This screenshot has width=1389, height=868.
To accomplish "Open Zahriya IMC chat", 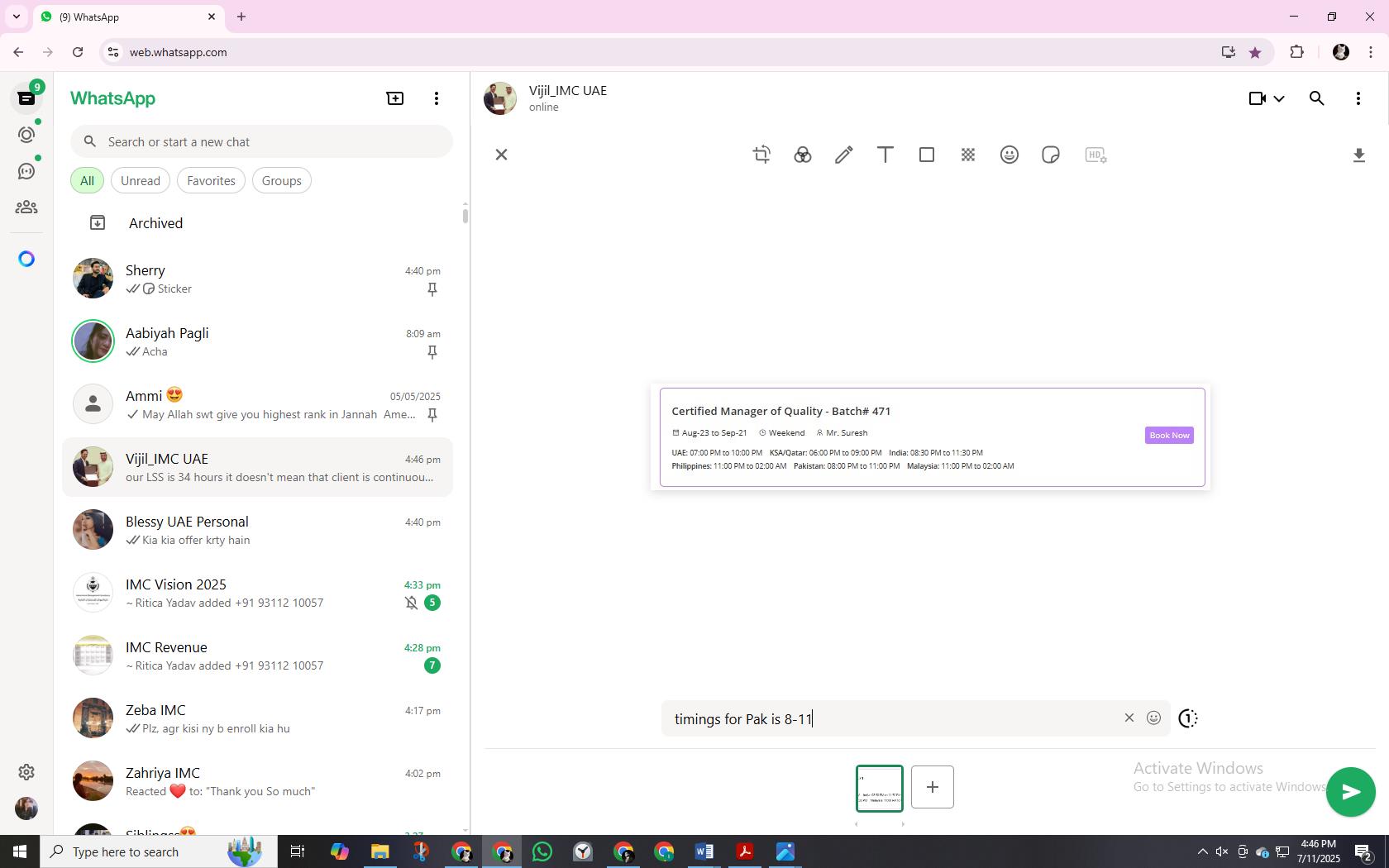I will (258, 781).
